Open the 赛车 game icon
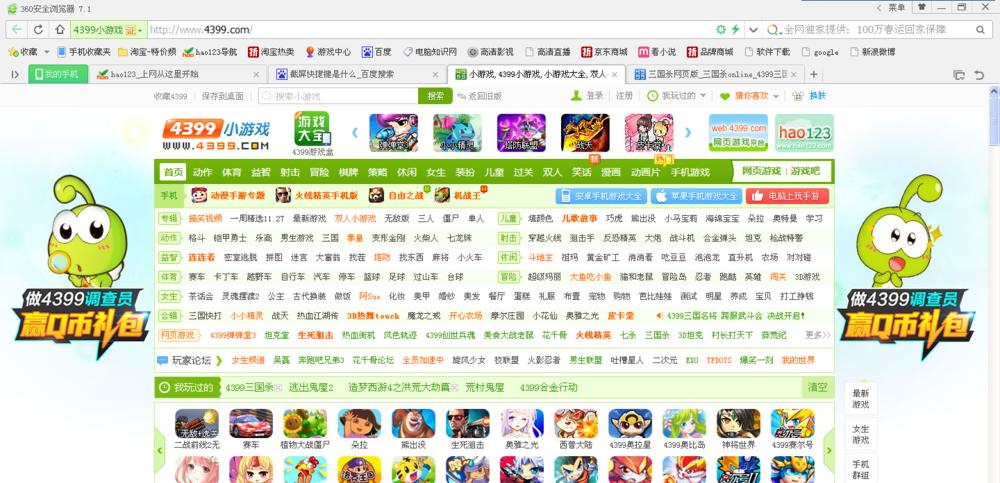Screen dimensions: 1000x483 click(x=251, y=424)
